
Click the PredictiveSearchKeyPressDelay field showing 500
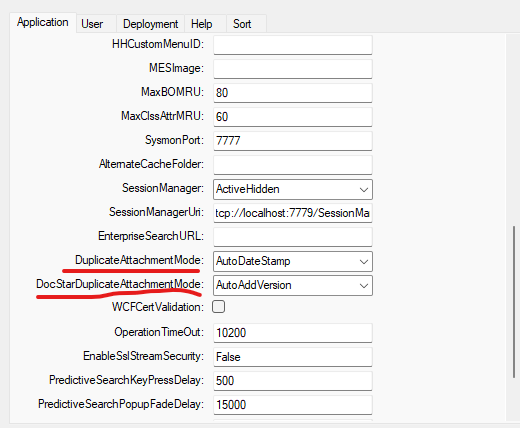tap(293, 381)
